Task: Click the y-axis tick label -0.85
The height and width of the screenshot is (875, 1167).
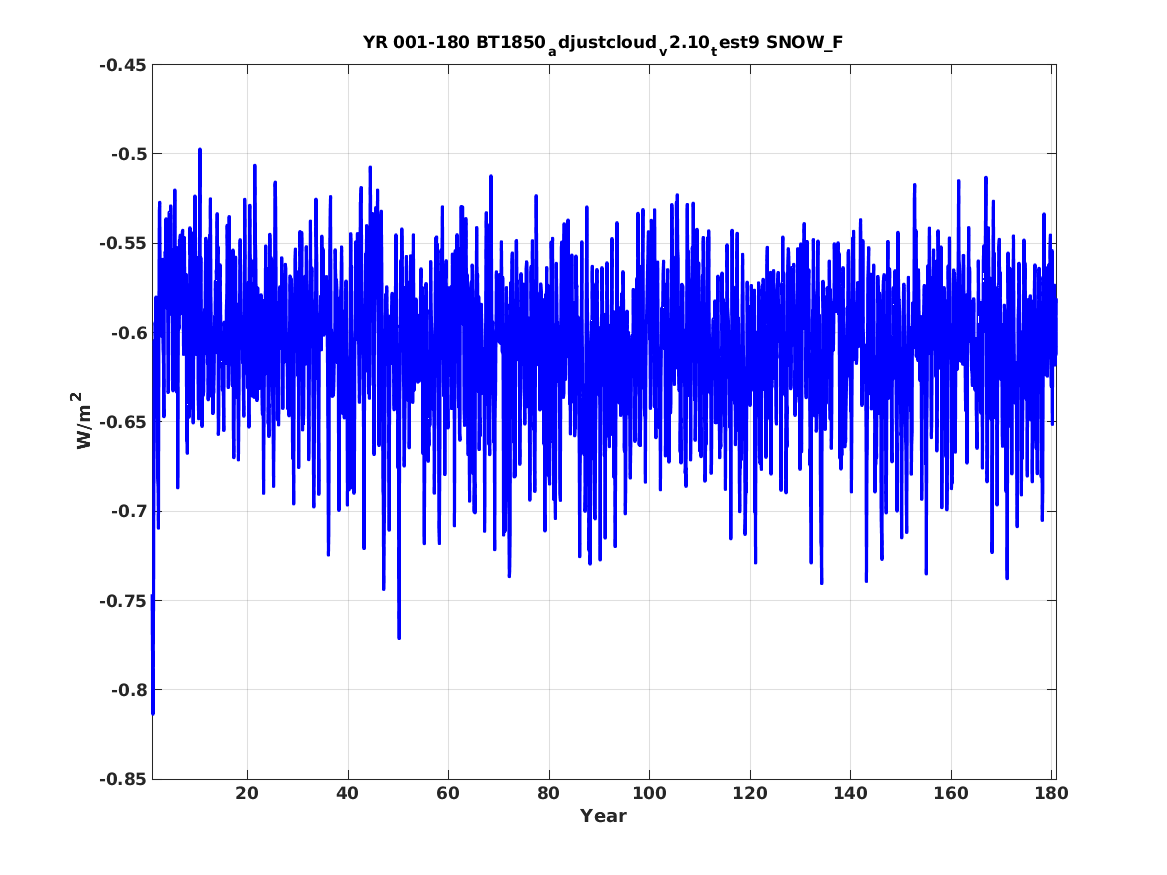Action: [123, 779]
